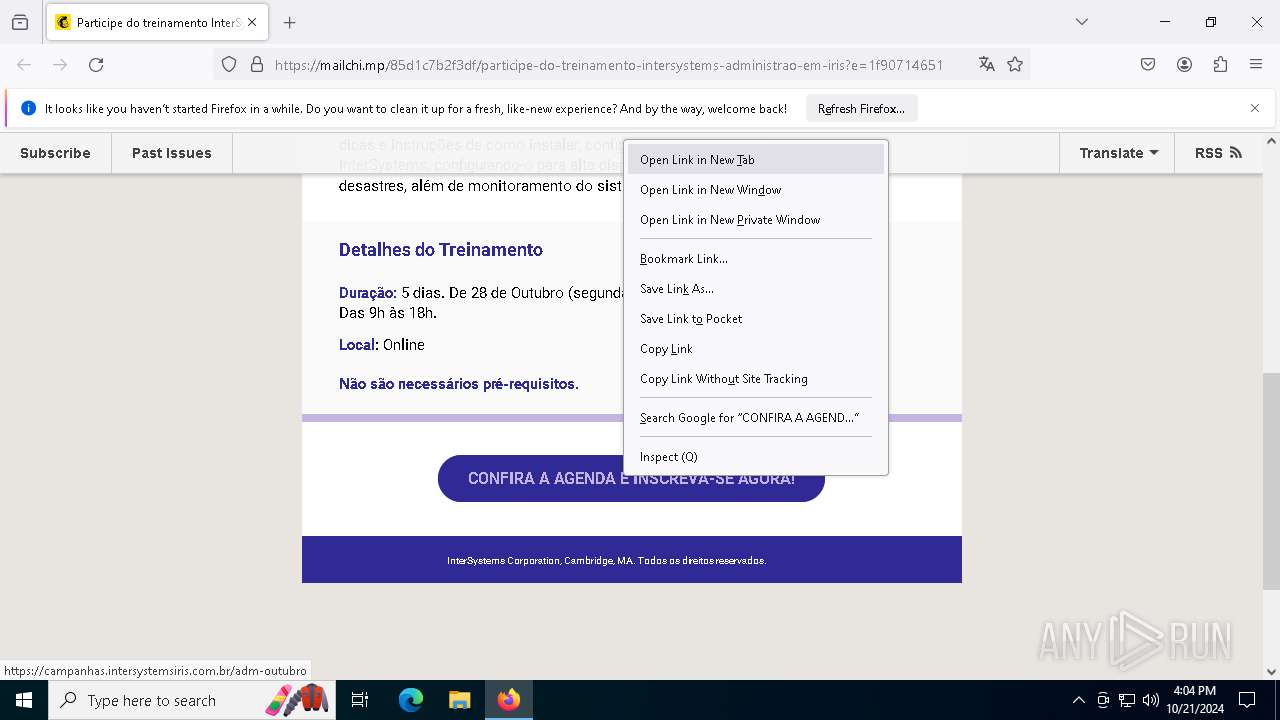Viewport: 1280px width, 720px height.
Task: Open Past Issues
Action: [x=172, y=153]
